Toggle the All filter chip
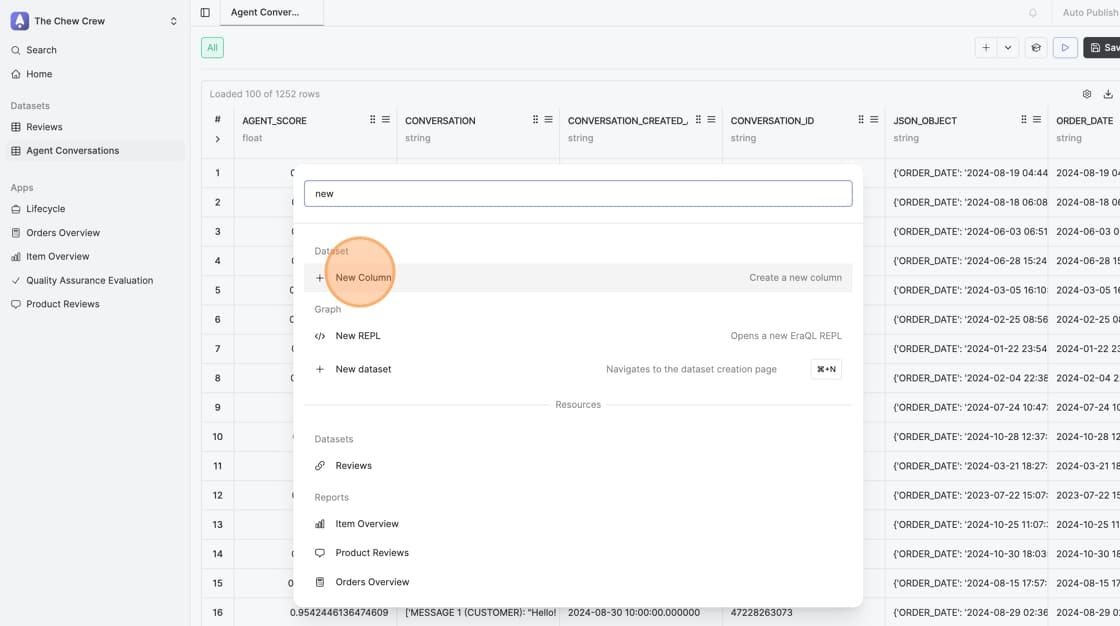 212,47
